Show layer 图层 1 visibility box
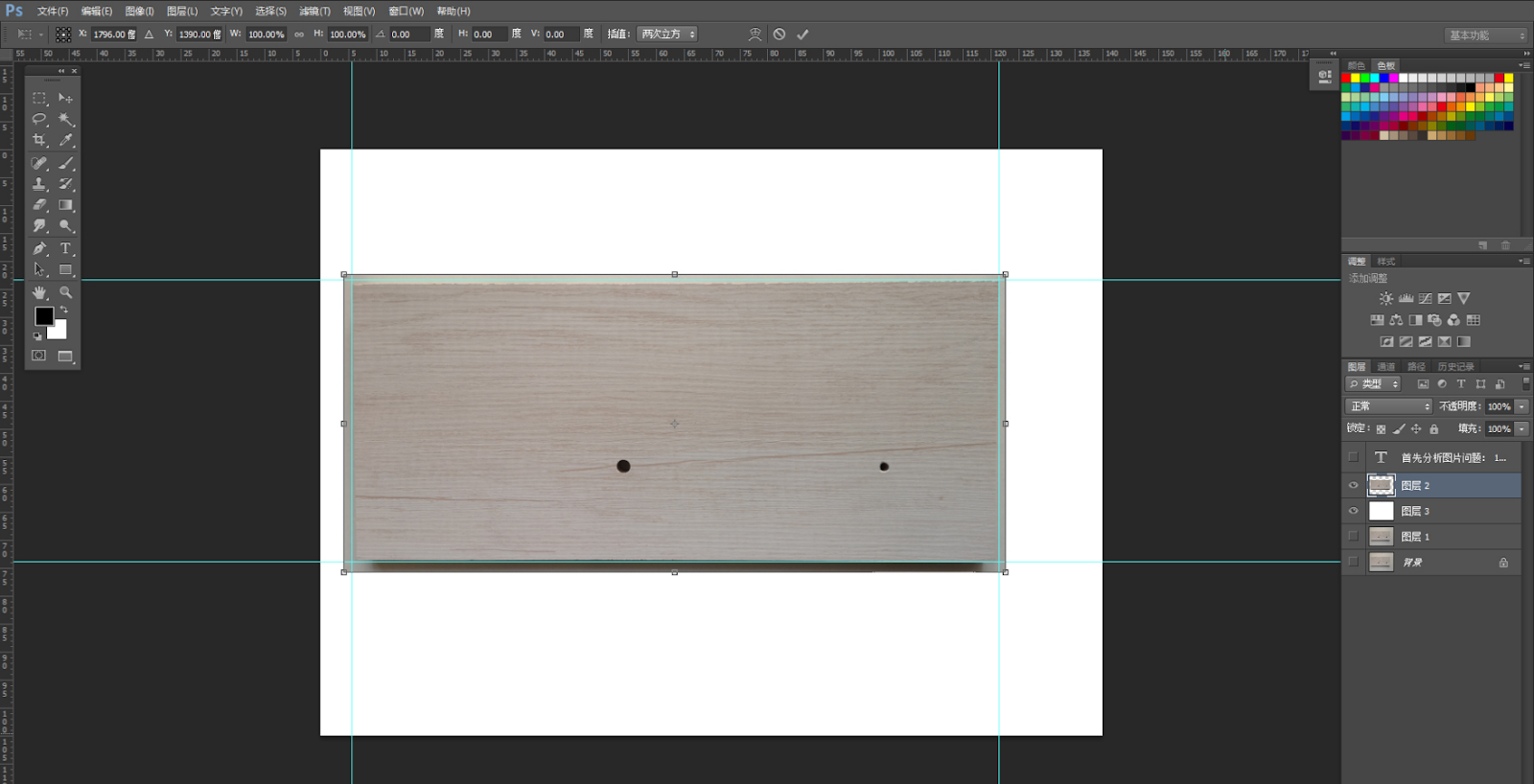The width and height of the screenshot is (1534, 784). [x=1354, y=537]
